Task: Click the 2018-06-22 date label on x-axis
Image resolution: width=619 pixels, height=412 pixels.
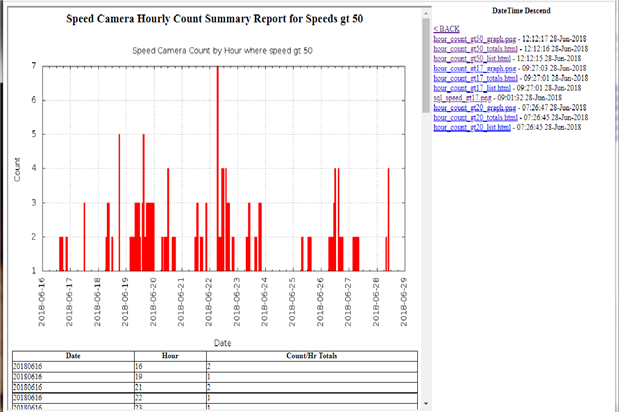Action: (x=208, y=302)
